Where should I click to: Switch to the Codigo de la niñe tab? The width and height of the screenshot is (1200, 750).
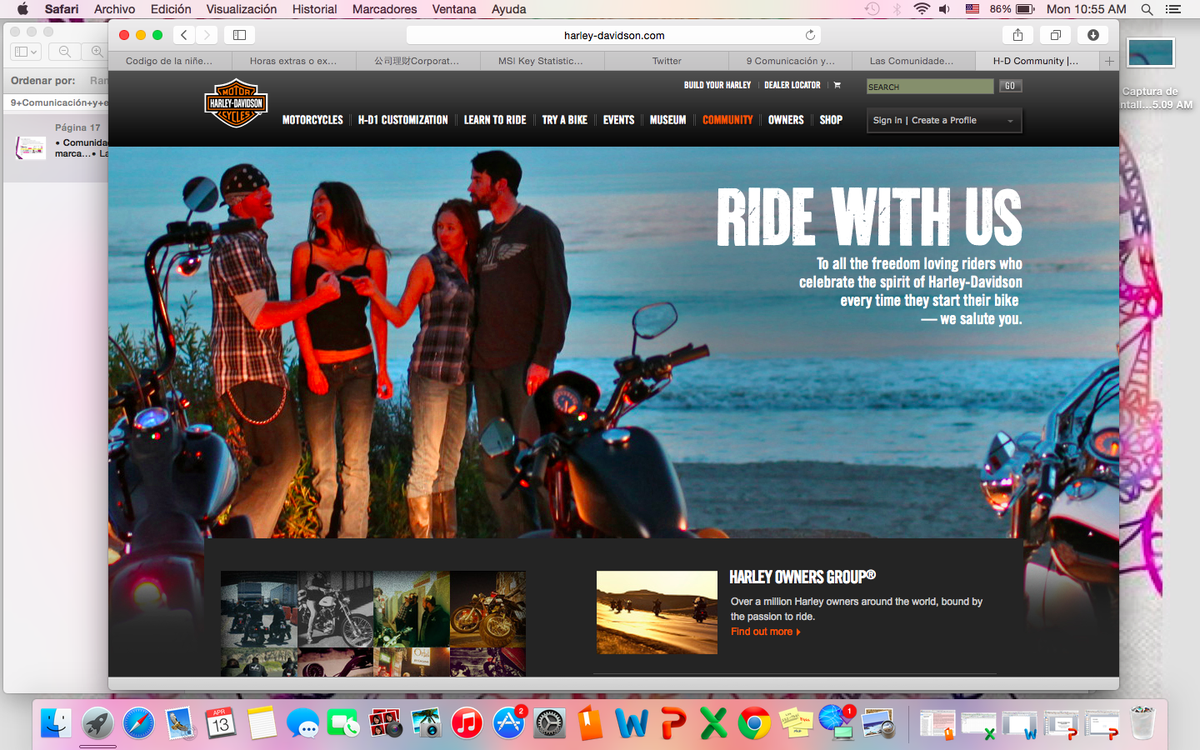(169, 61)
